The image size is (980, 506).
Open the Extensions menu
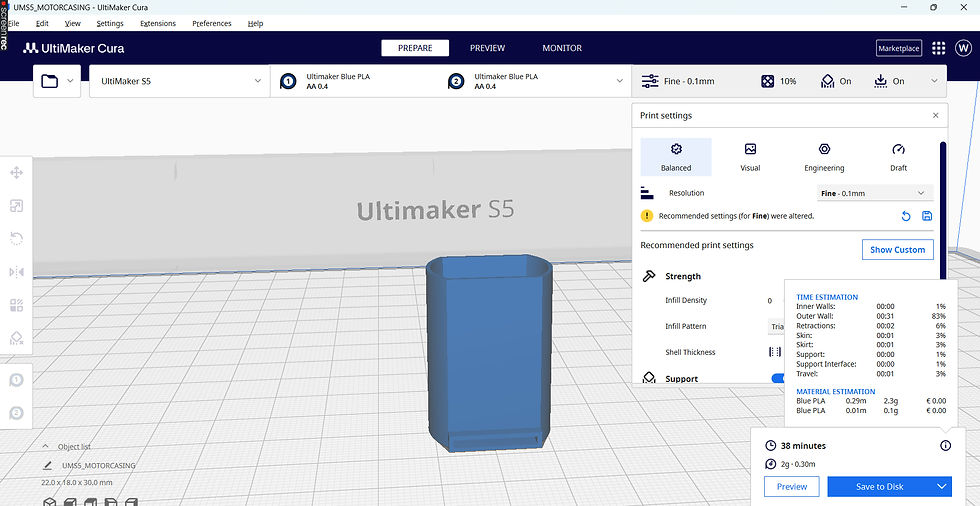click(158, 24)
